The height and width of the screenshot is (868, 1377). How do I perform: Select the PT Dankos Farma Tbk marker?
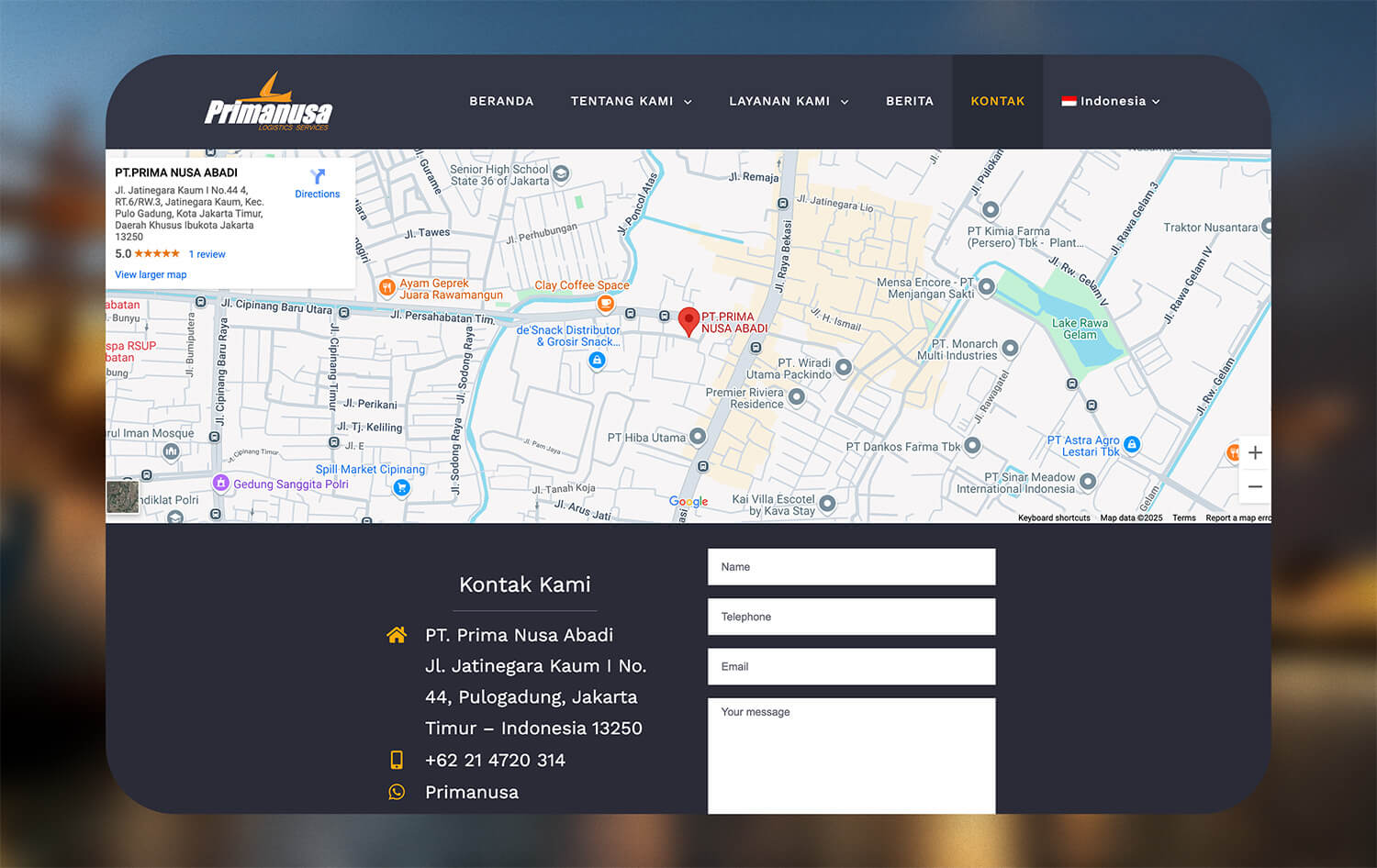point(972,446)
